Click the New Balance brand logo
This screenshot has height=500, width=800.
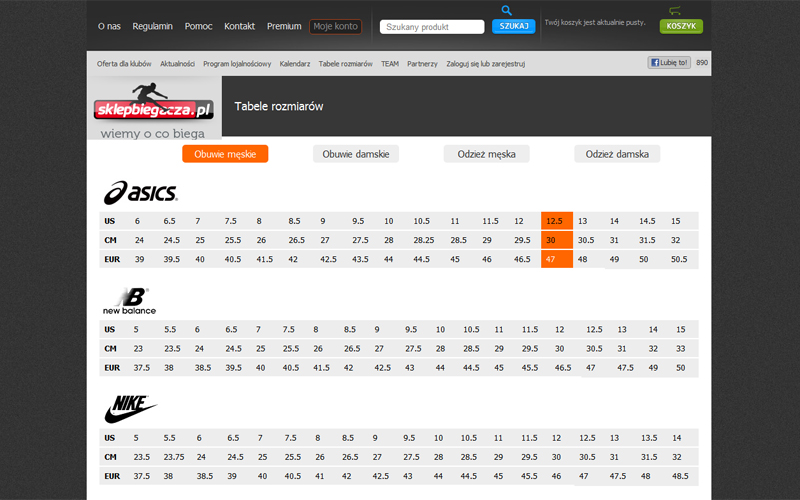coord(130,301)
